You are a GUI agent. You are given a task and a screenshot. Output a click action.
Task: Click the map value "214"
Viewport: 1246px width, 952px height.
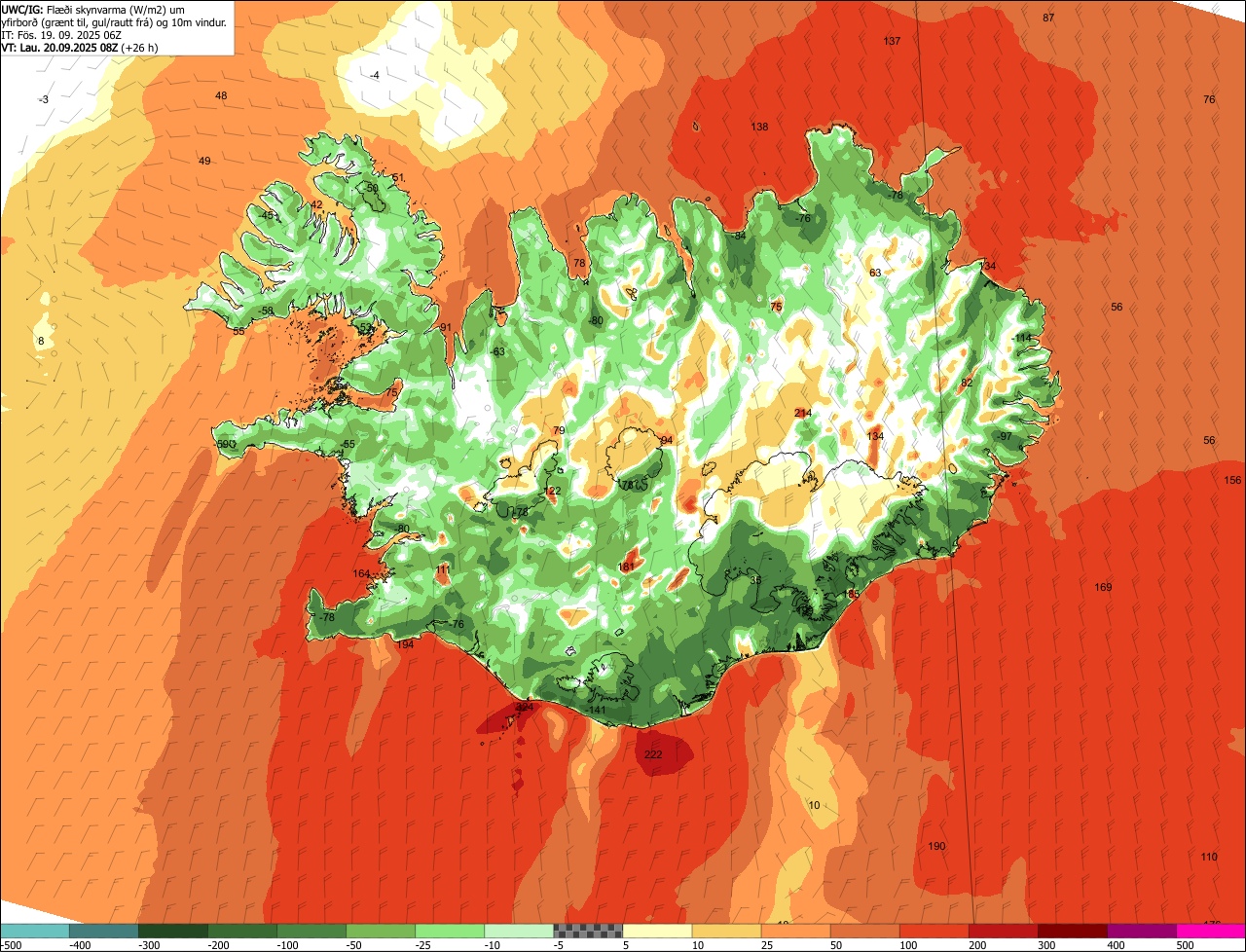(x=803, y=414)
